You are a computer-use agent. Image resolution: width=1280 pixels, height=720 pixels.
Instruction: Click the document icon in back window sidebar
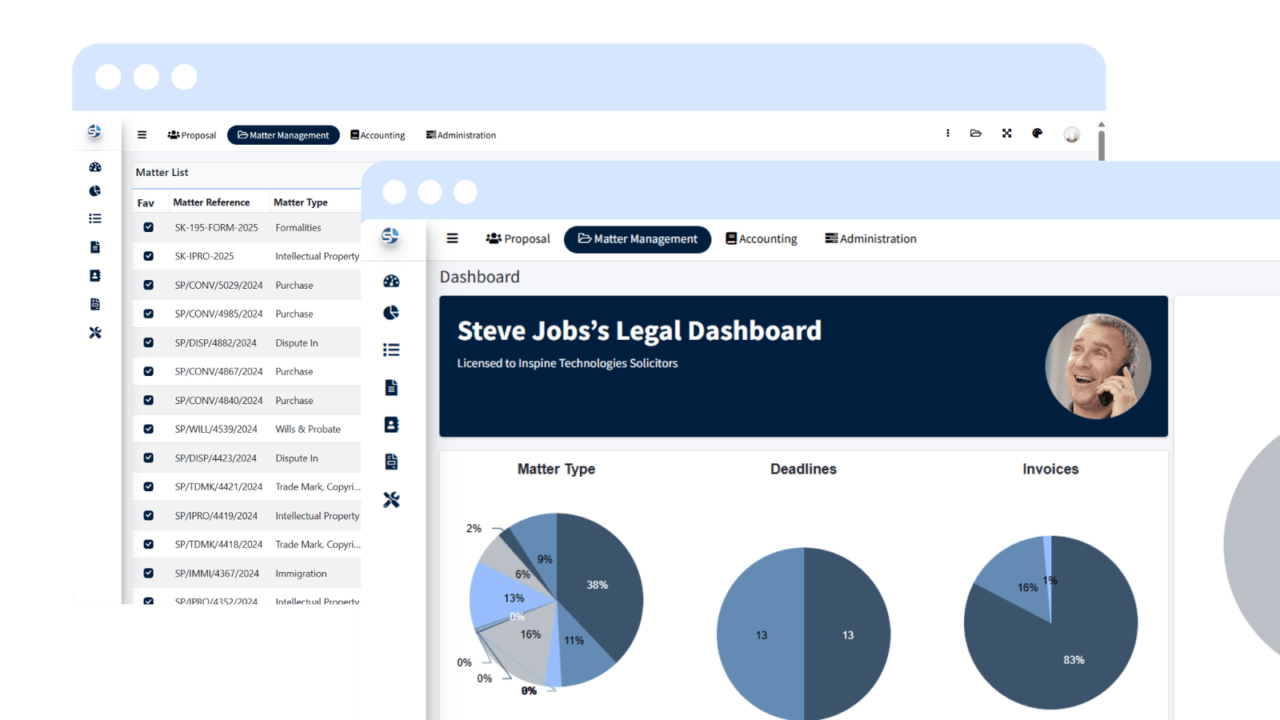tap(95, 247)
